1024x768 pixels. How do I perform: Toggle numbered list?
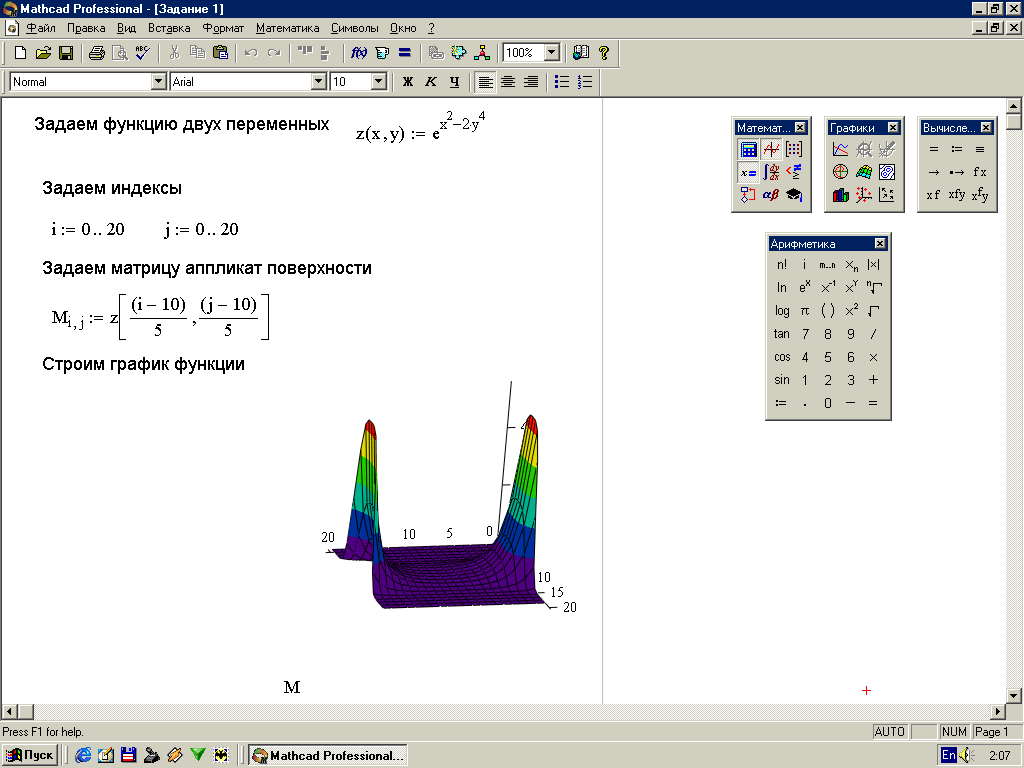(585, 82)
